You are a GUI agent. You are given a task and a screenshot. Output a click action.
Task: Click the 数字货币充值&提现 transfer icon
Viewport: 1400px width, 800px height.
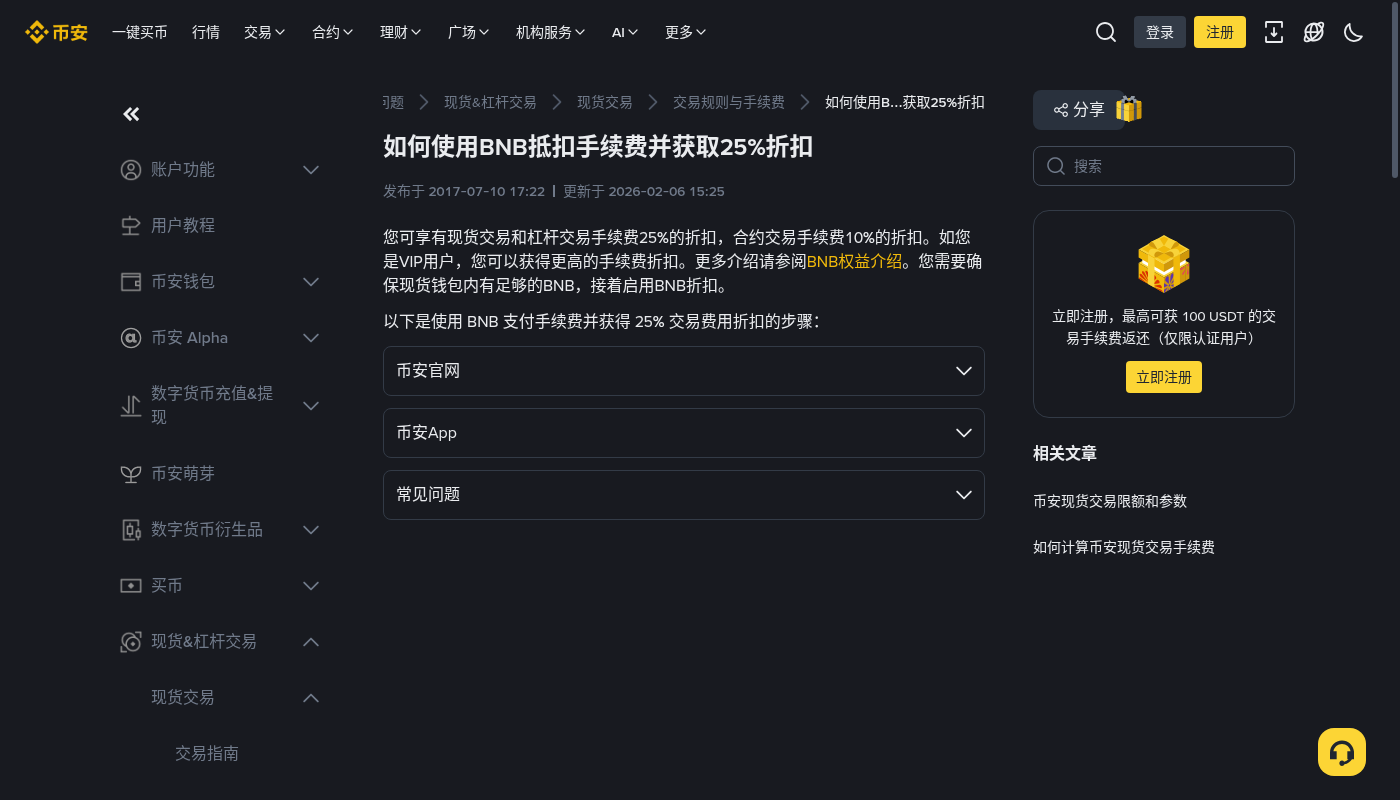coord(131,406)
